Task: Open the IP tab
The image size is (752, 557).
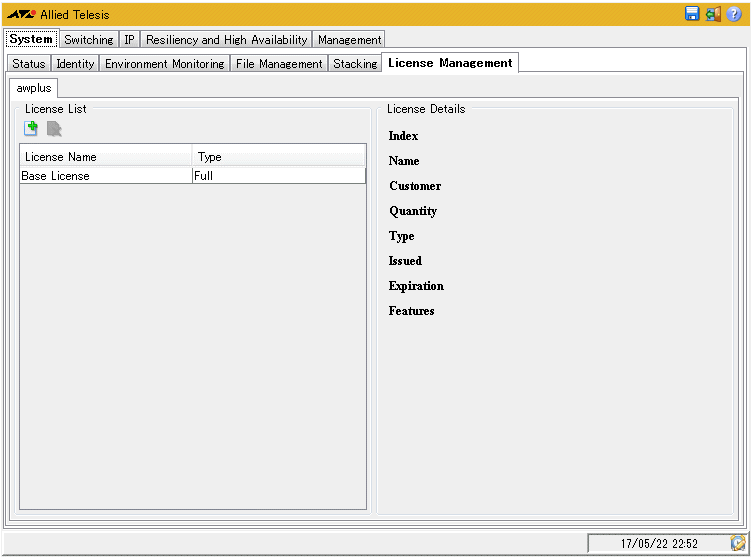Action: (x=129, y=40)
